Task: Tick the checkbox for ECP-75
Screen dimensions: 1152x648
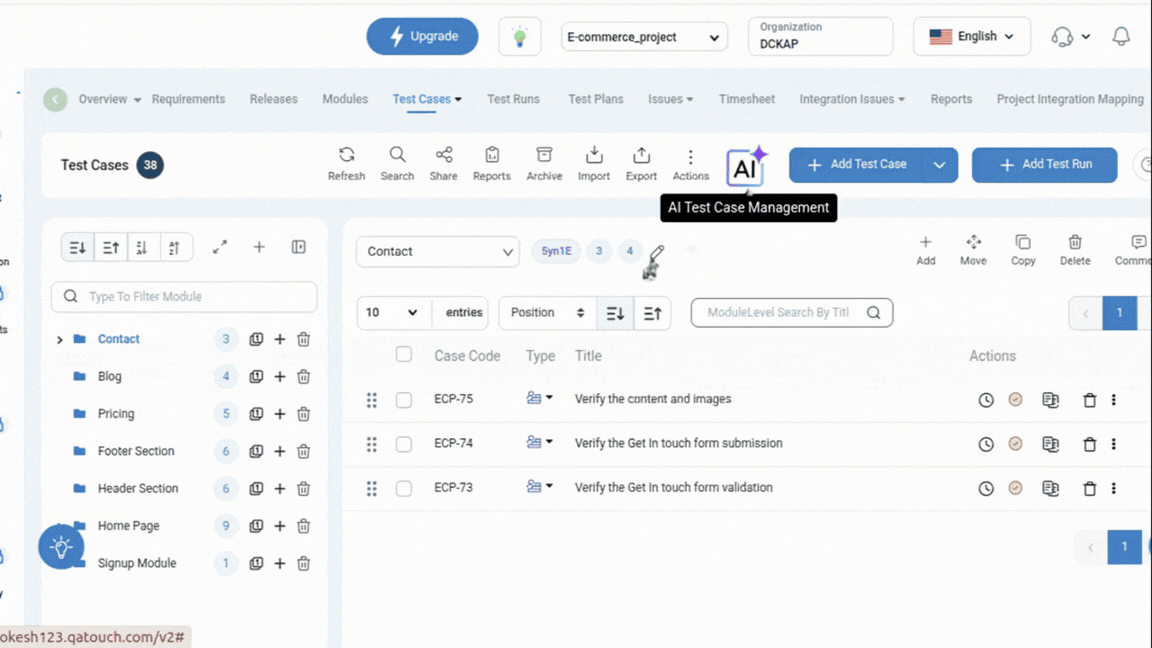Action: tap(404, 400)
